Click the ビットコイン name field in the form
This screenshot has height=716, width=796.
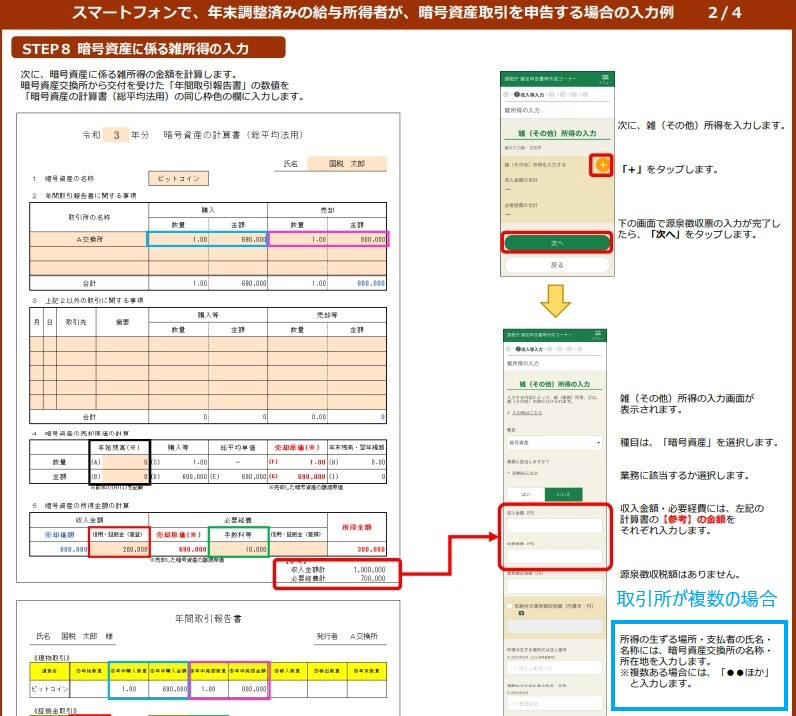pos(178,178)
